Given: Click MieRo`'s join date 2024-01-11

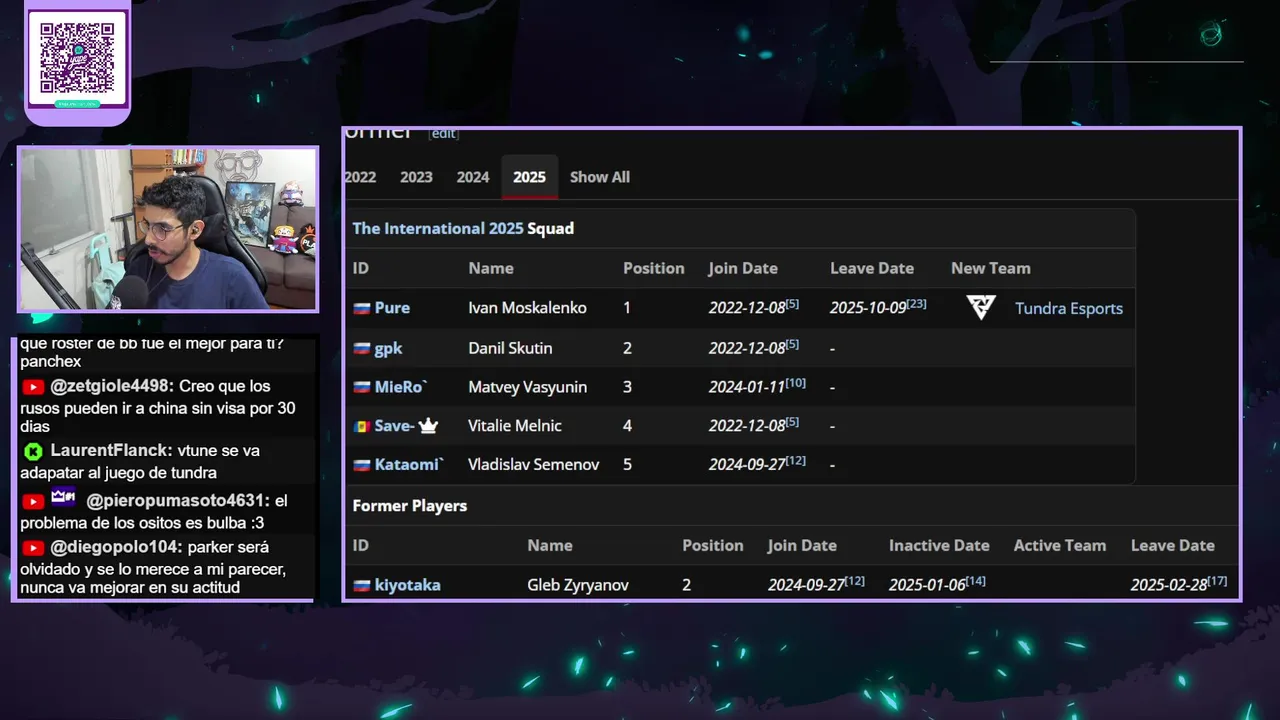Looking at the screenshot, I should [x=747, y=388].
